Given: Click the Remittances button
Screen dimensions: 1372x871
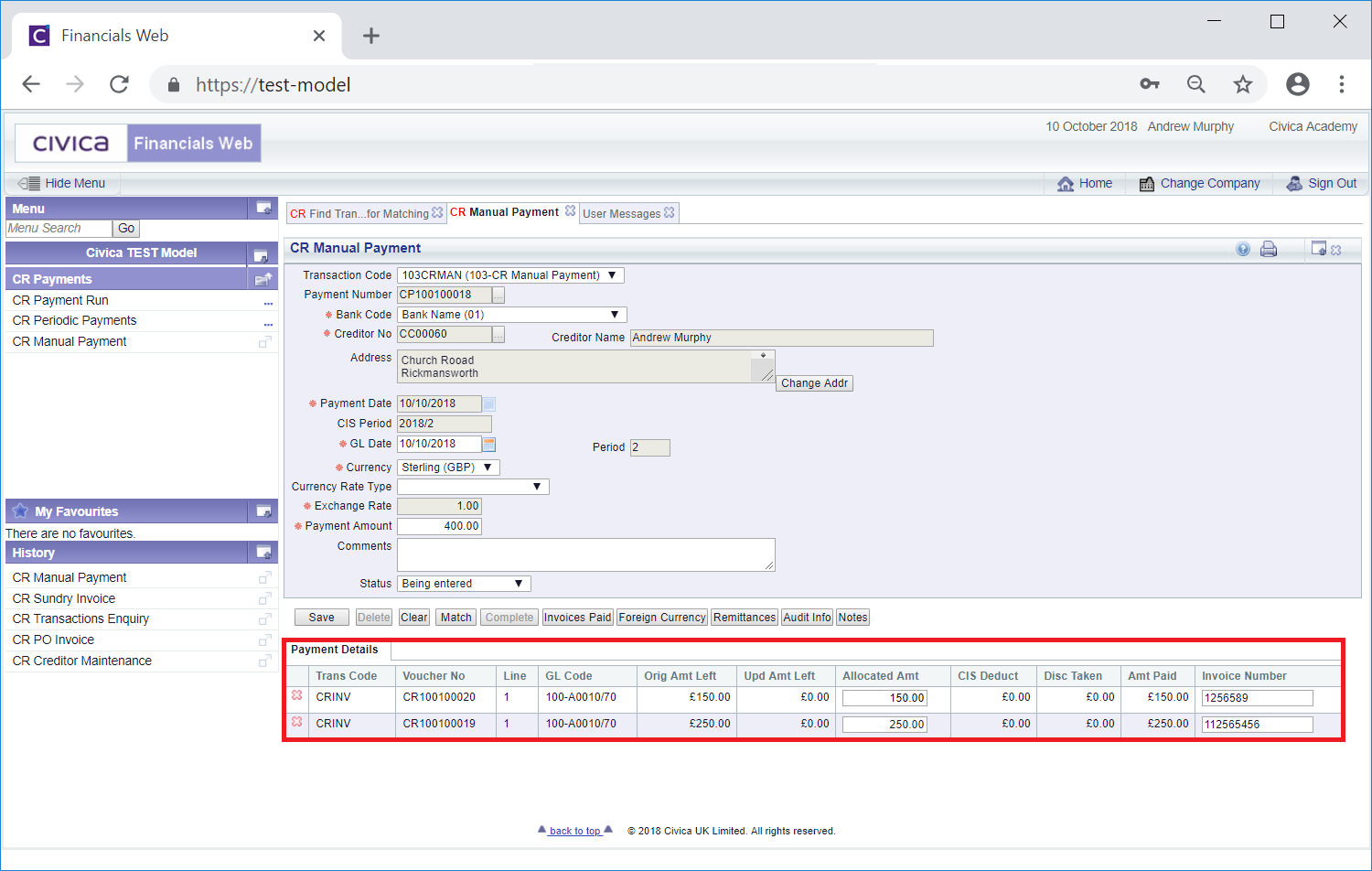Looking at the screenshot, I should pyautogui.click(x=745, y=618).
